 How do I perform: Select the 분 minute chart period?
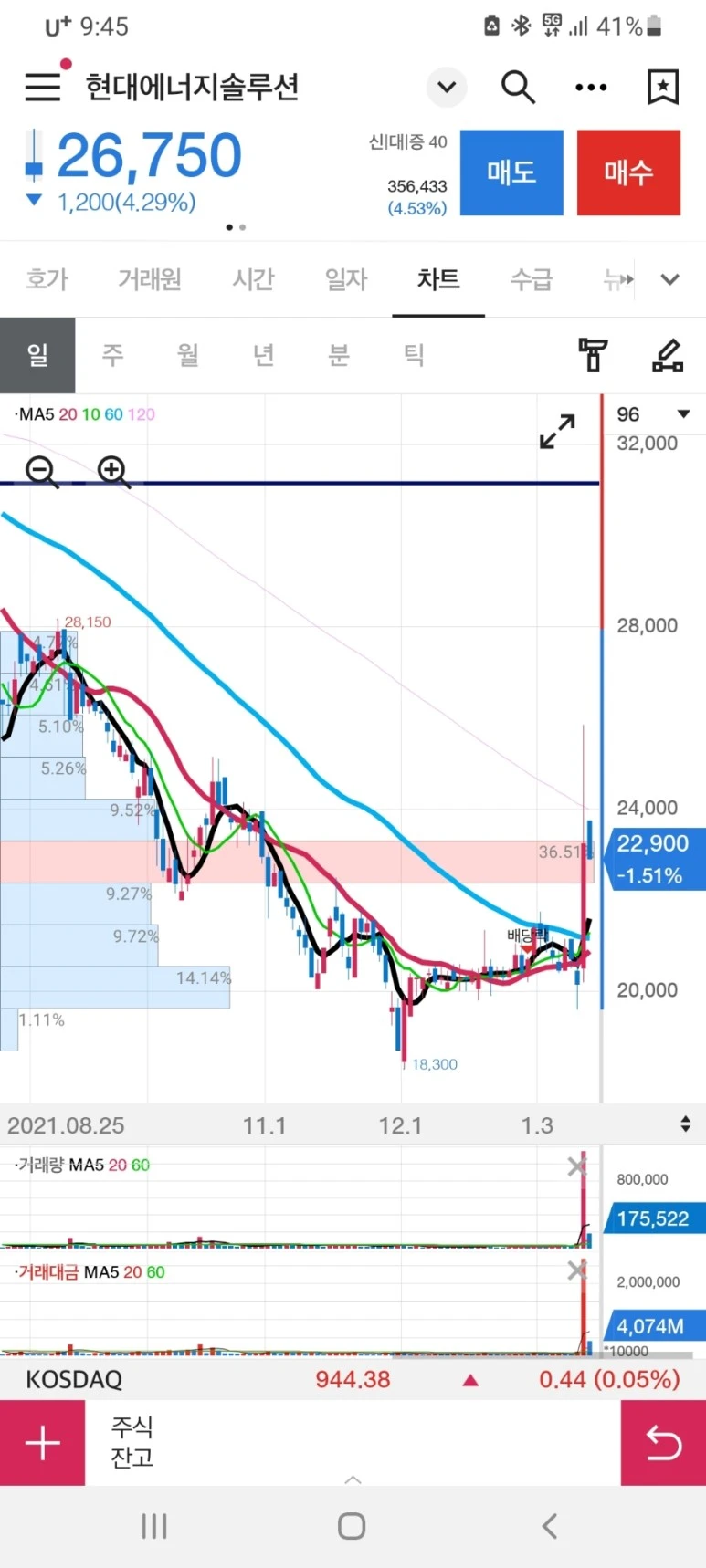339,355
